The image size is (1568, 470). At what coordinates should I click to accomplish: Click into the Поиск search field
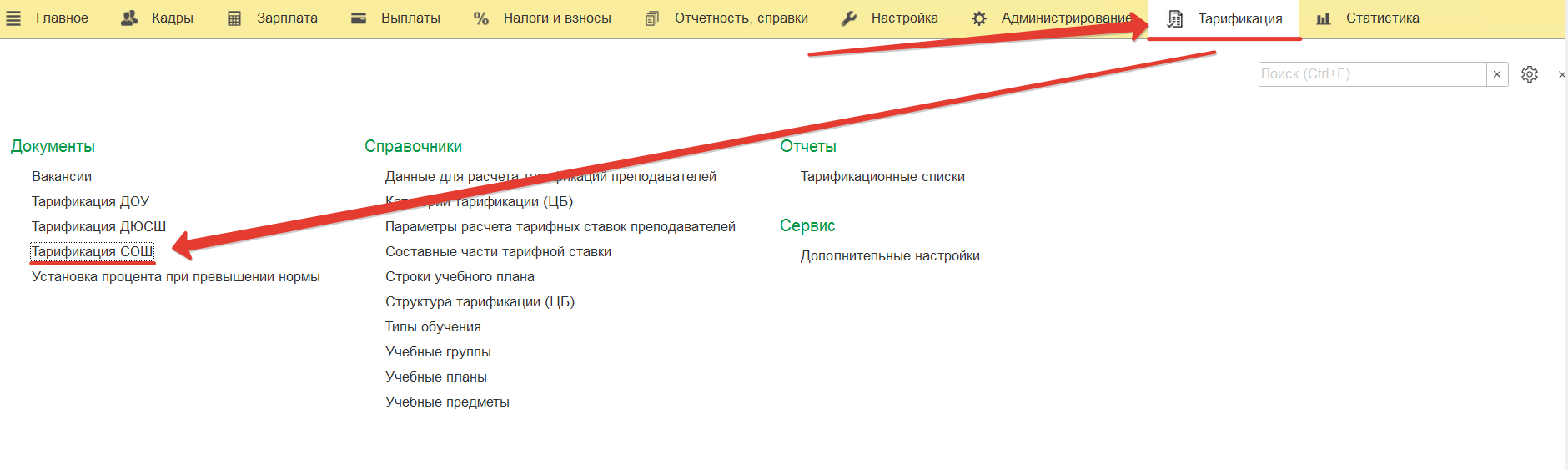tap(1372, 74)
